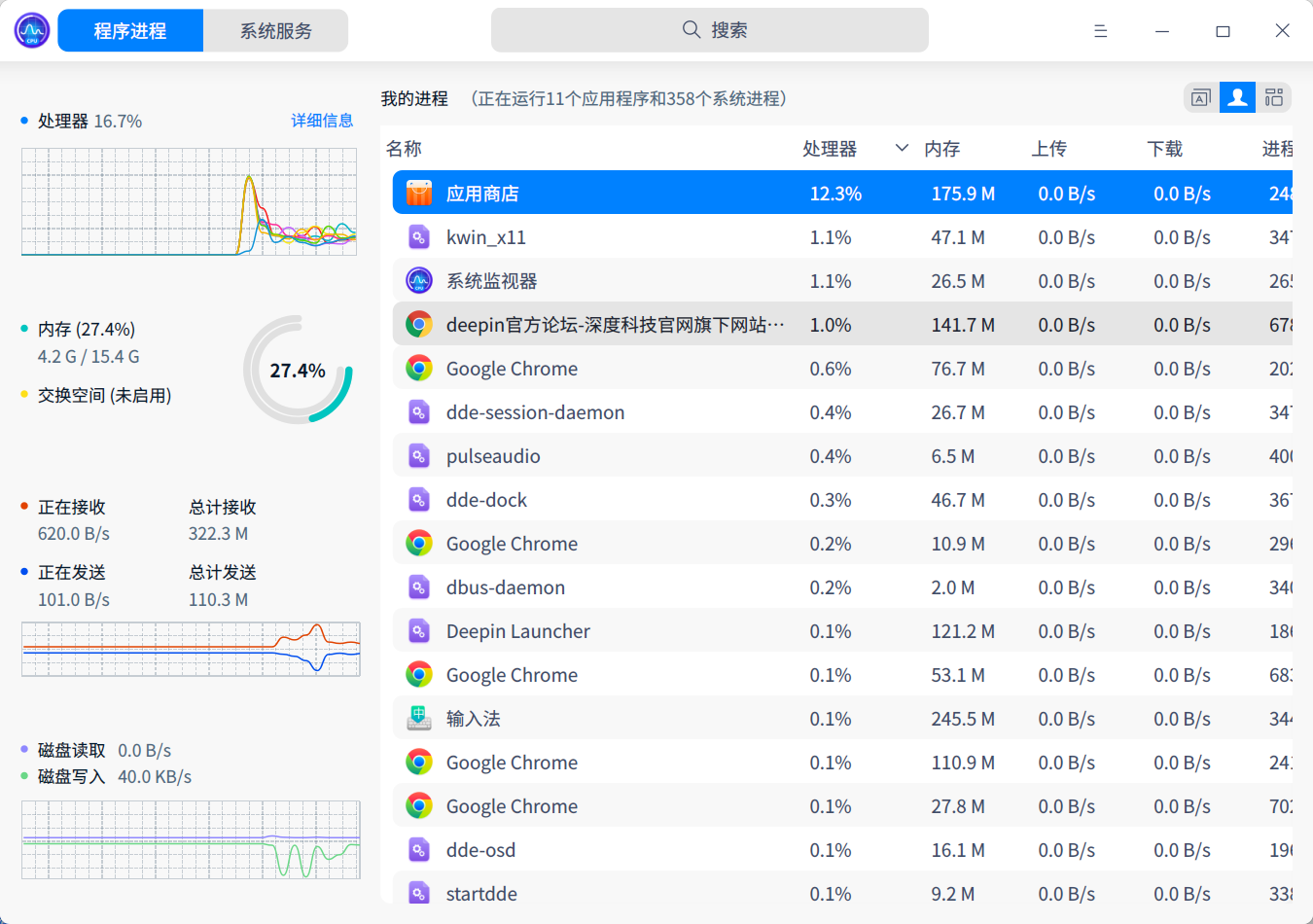Click the Google Chrome process icon
This screenshot has height=924, width=1313.
[x=418, y=368]
